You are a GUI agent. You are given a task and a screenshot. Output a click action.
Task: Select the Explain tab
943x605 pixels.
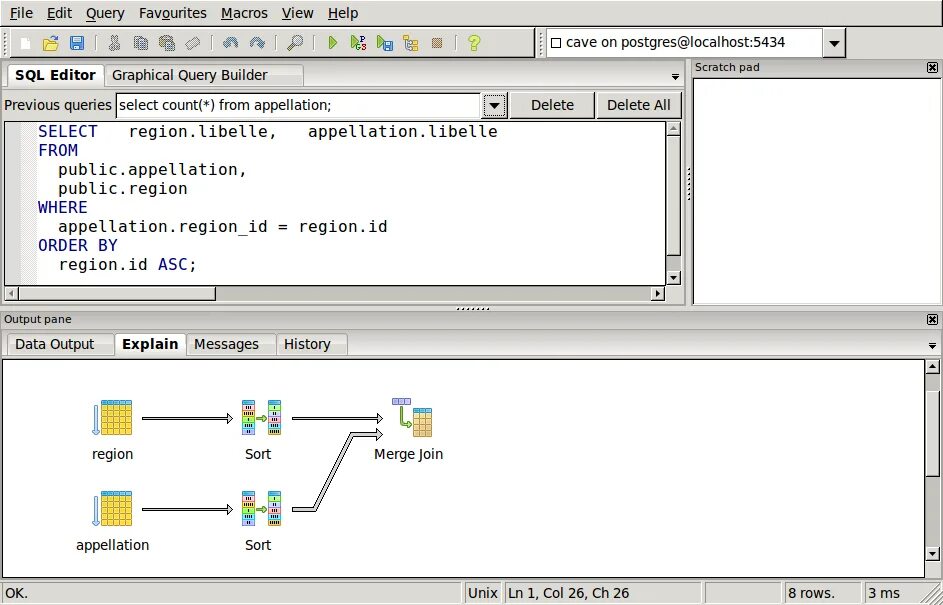pos(150,344)
